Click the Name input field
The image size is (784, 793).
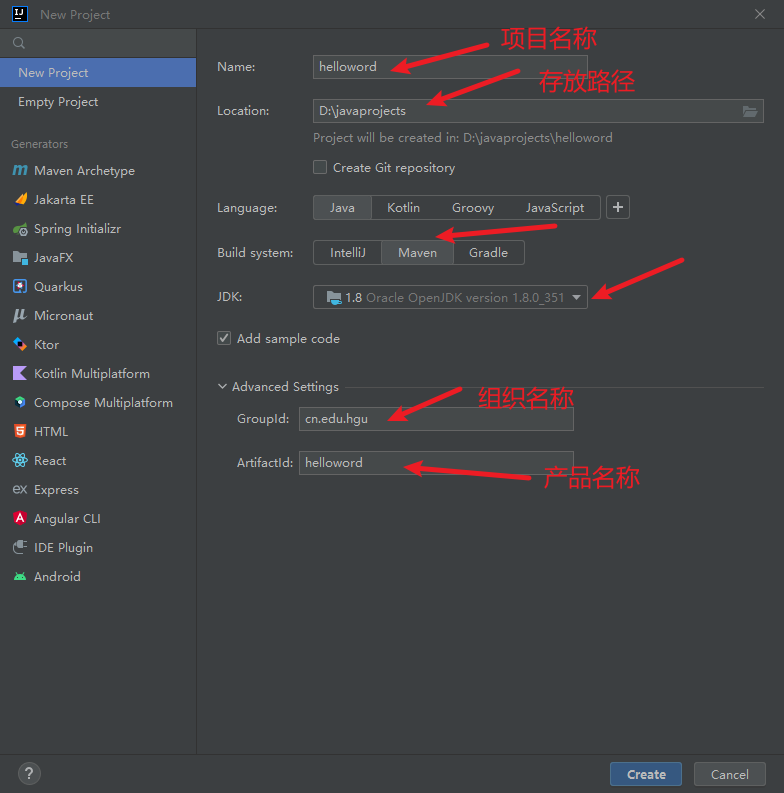coord(450,67)
